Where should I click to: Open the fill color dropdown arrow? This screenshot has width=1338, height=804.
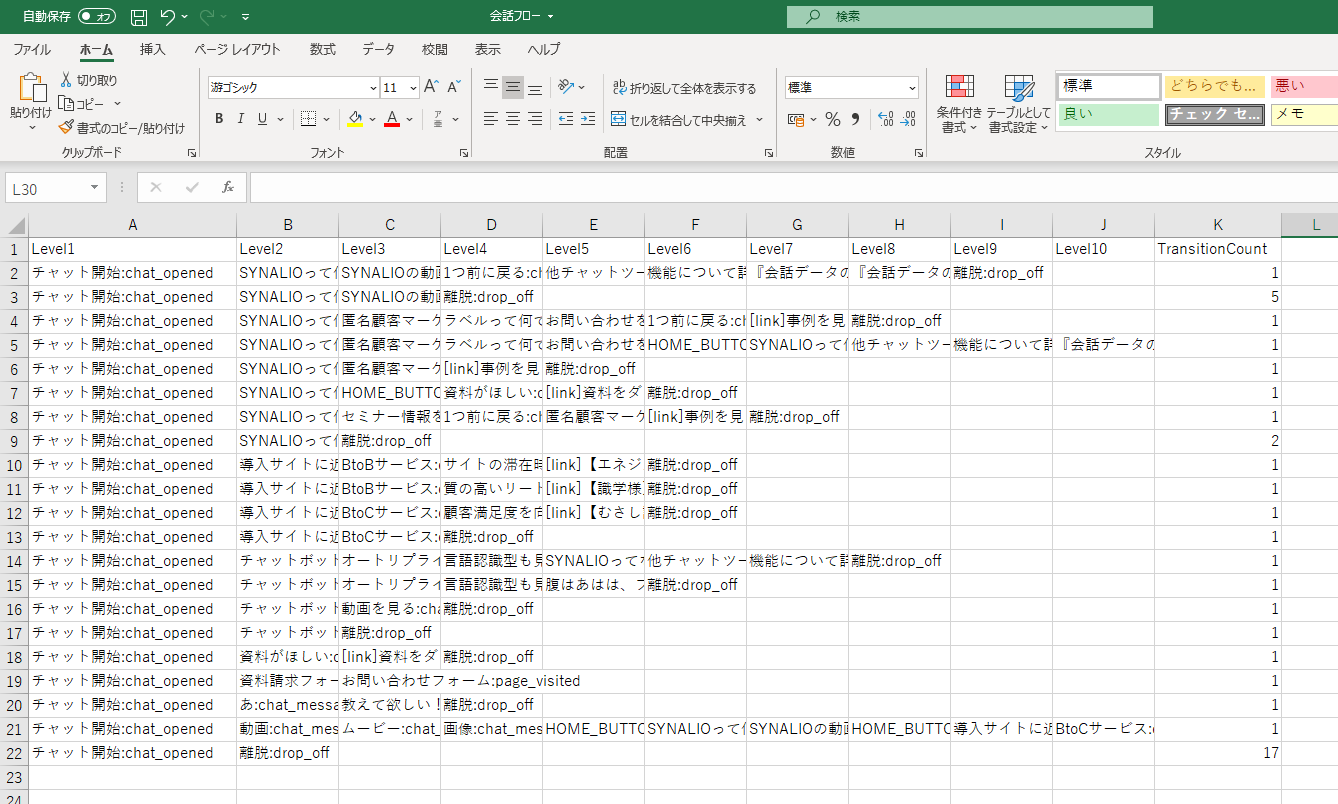click(x=372, y=119)
